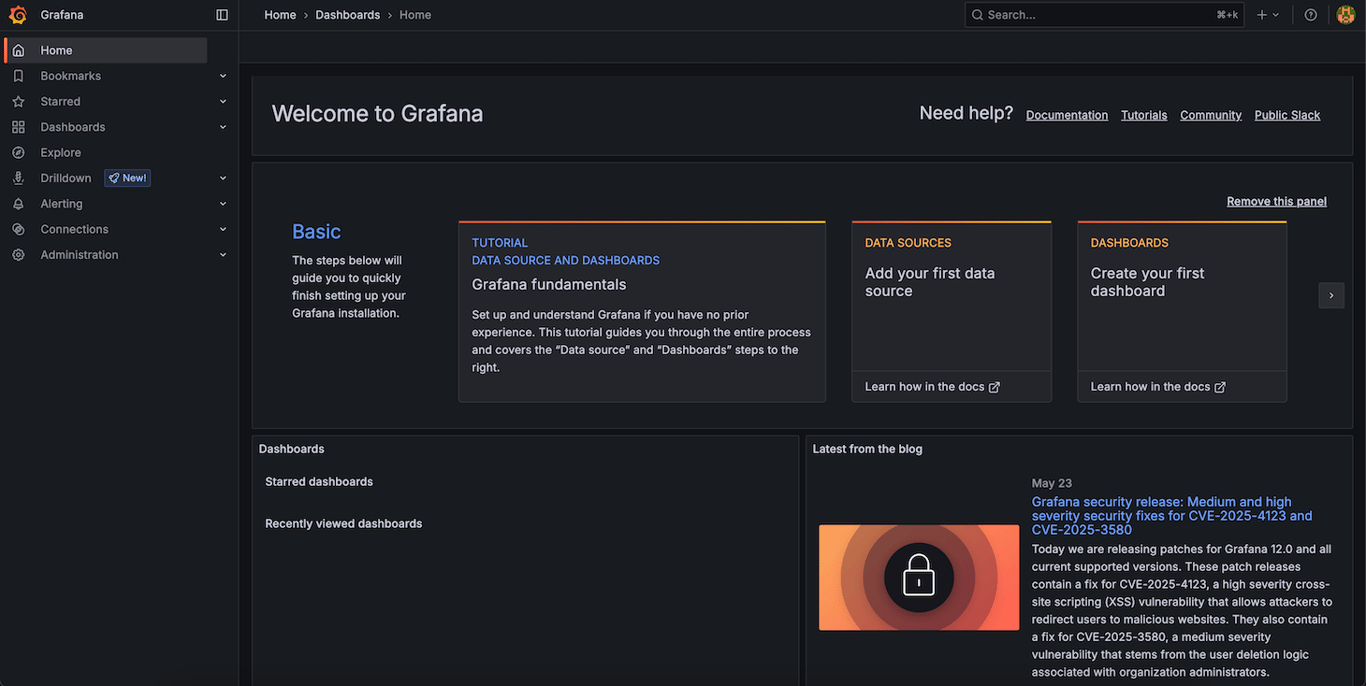The image size is (1366, 686).
Task: Click the help question mark icon
Action: 1310,14
